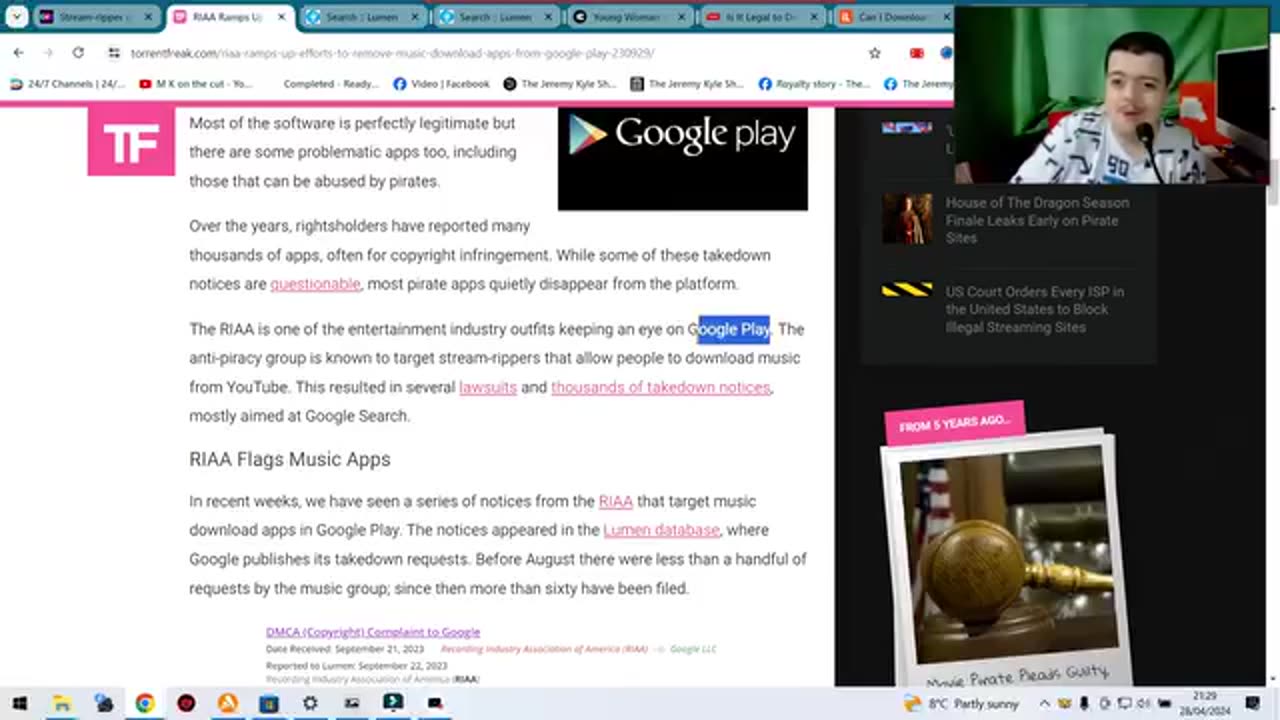1280x720 pixels.
Task: Open Settings gear in the taskbar
Action: coord(310,704)
